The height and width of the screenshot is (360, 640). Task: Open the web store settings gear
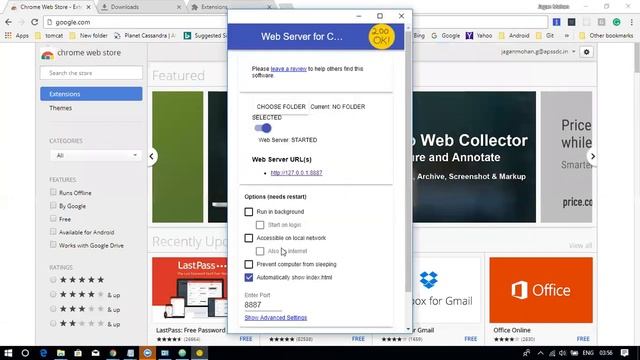click(x=587, y=52)
